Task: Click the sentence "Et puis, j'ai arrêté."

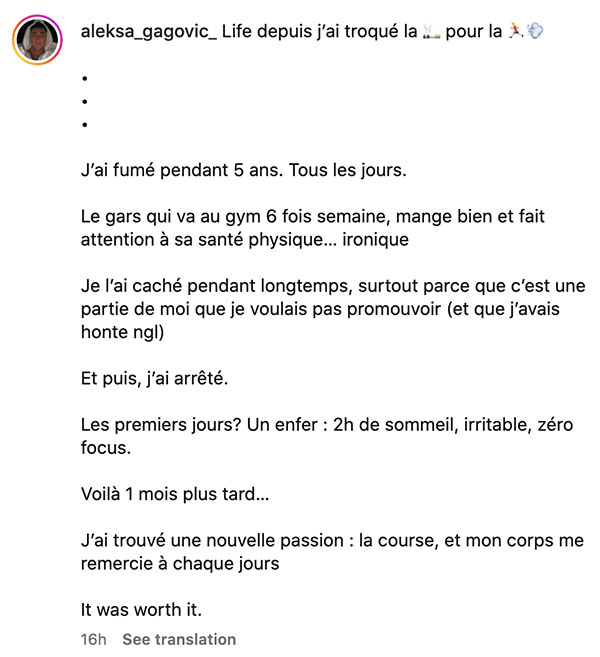Action: coord(155,378)
